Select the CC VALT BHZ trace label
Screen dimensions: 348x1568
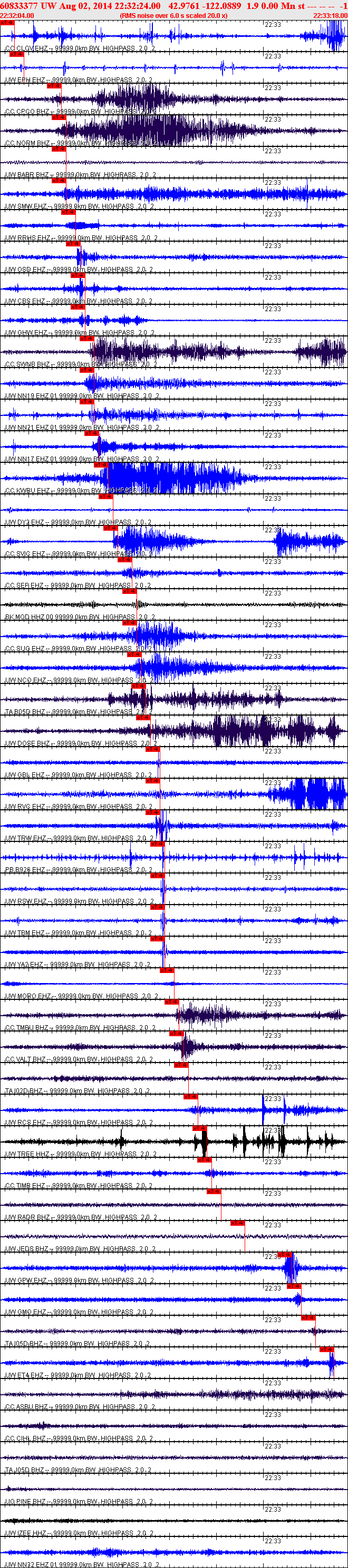[79, 1061]
